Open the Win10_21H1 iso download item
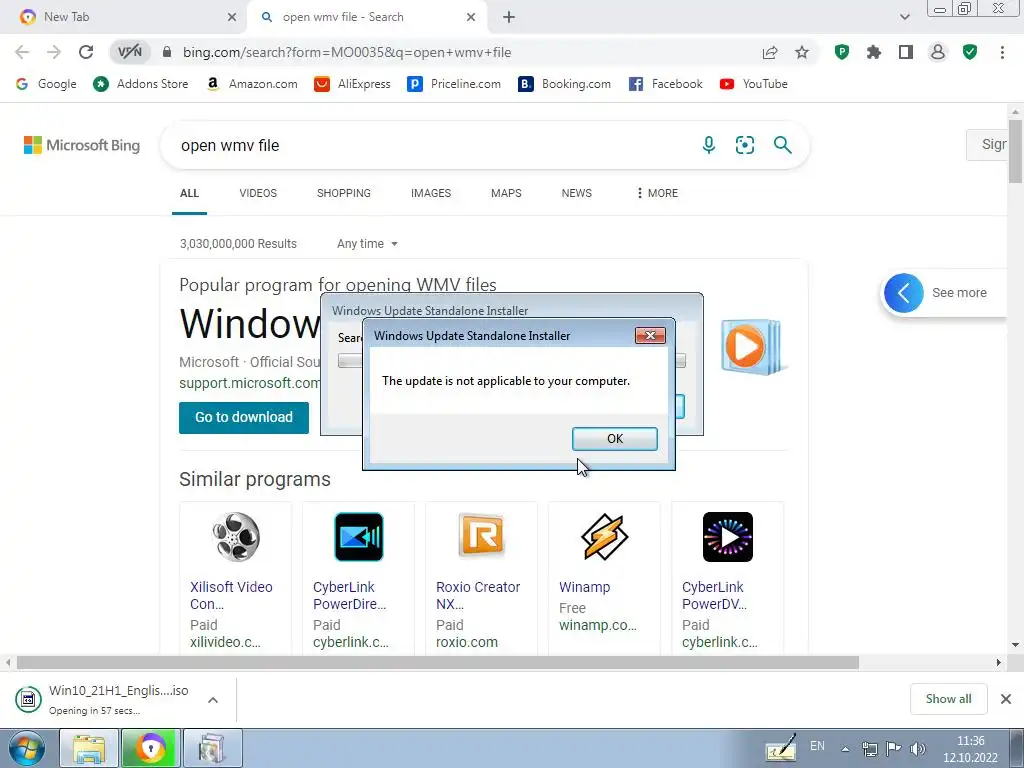The width and height of the screenshot is (1024, 768). (x=104, y=699)
